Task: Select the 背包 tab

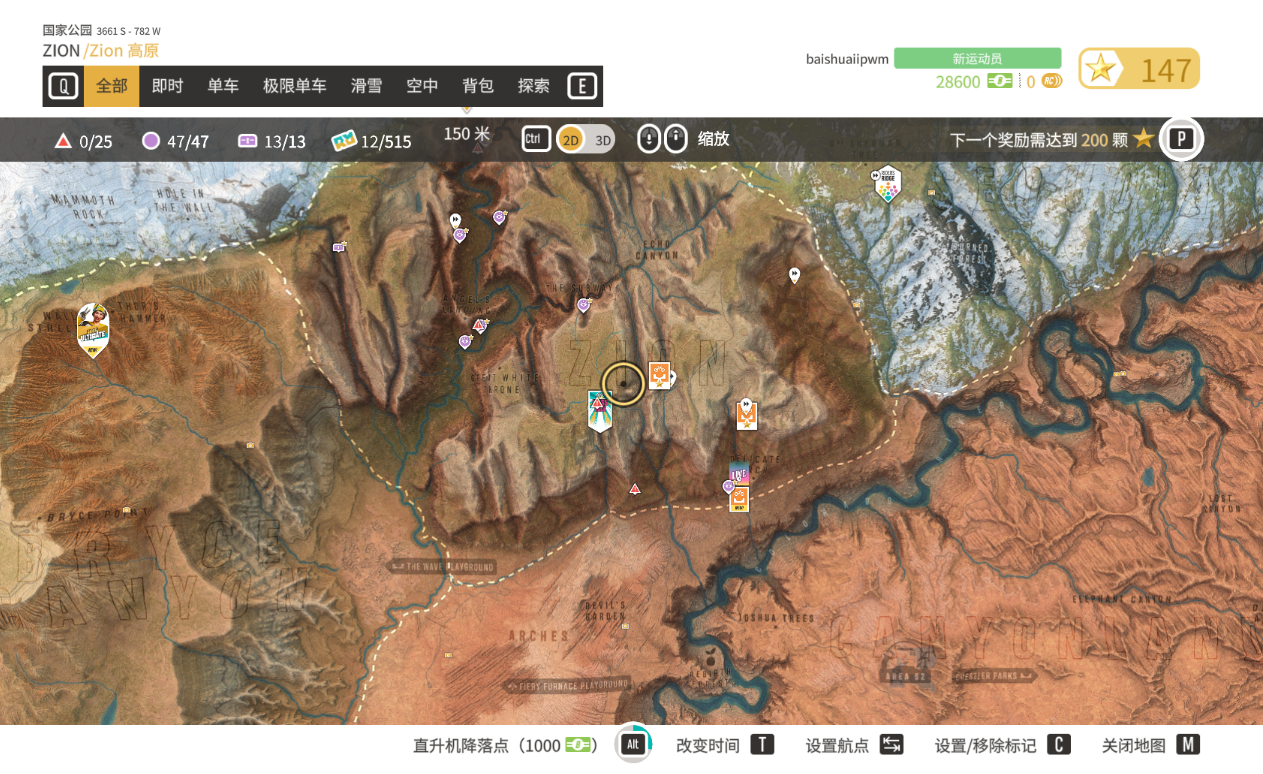Action: [x=478, y=86]
